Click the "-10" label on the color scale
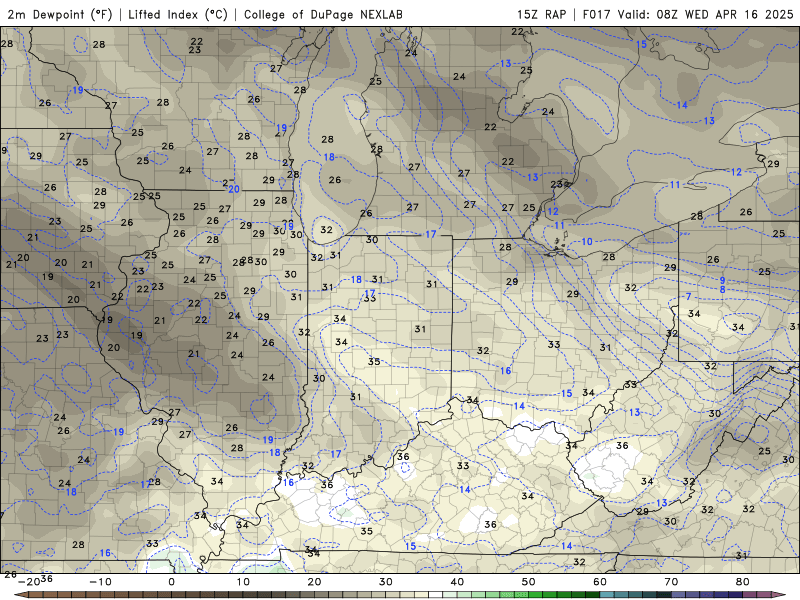 (100, 582)
